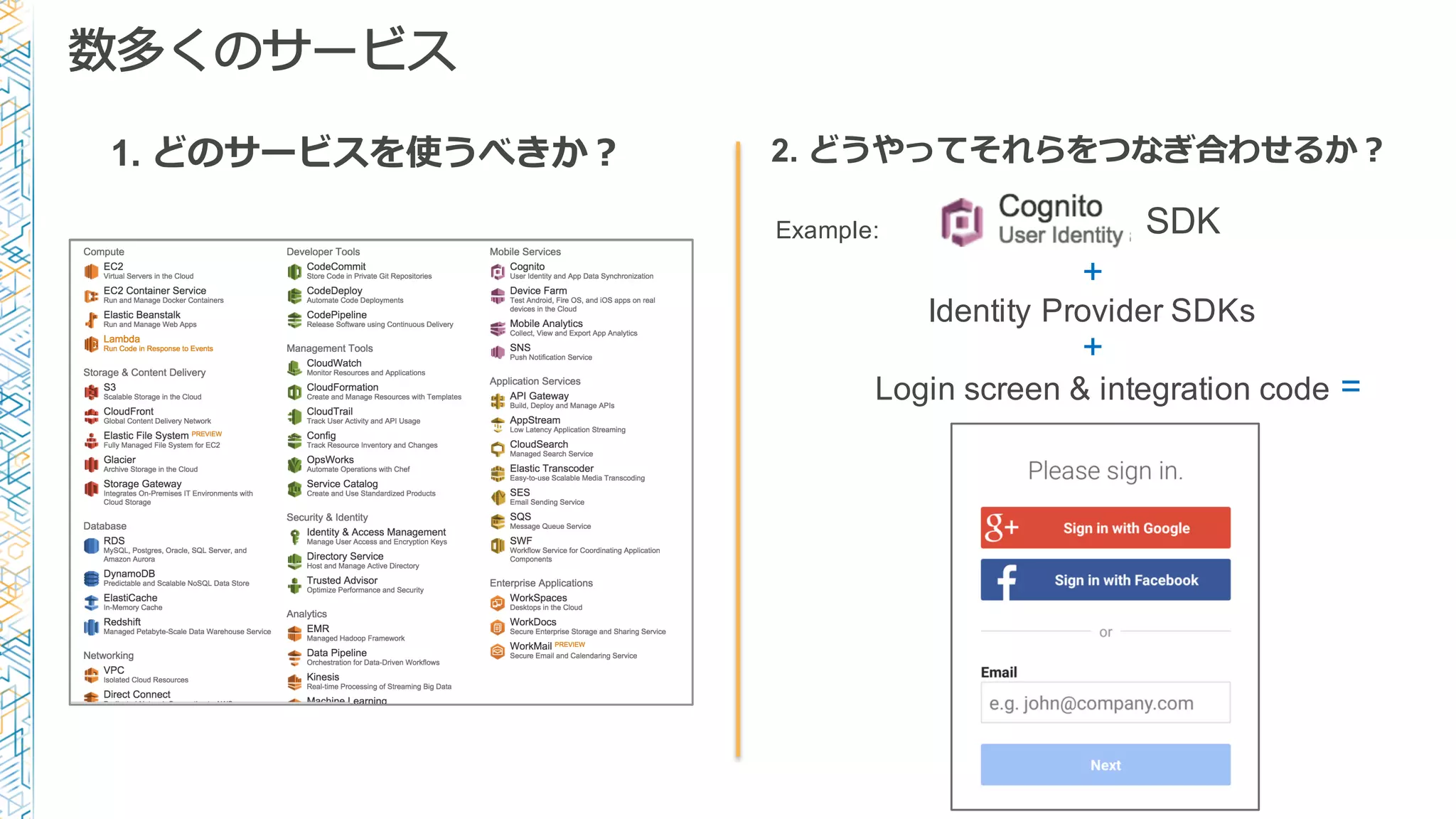
Task: Click the Trusted Advisor link
Action: point(342,581)
